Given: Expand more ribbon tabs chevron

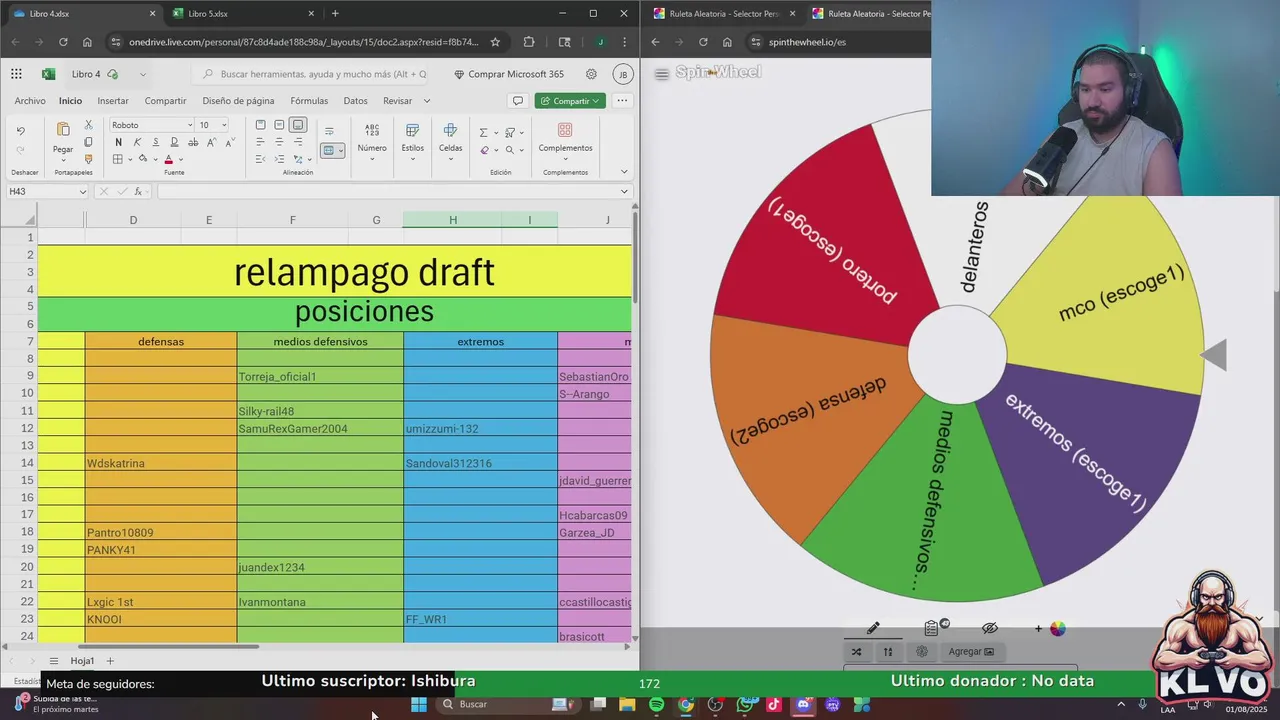Looking at the screenshot, I should [427, 101].
